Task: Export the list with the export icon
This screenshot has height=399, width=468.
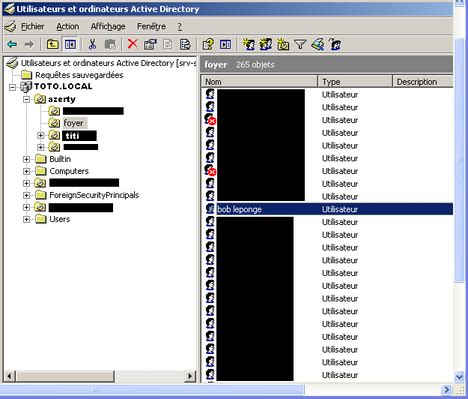Action: tap(185, 44)
